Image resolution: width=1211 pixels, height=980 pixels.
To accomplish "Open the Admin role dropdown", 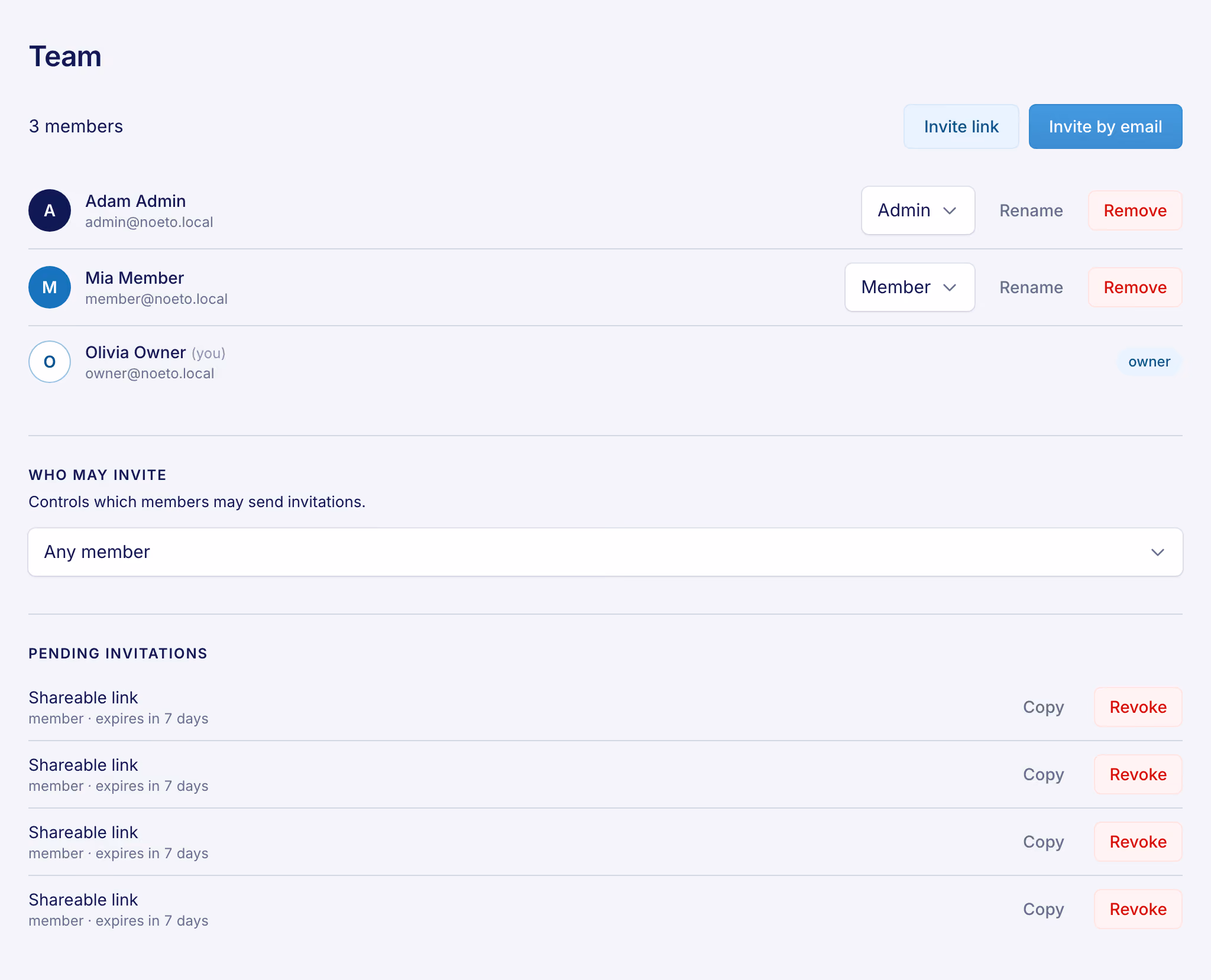I will click(x=918, y=210).
